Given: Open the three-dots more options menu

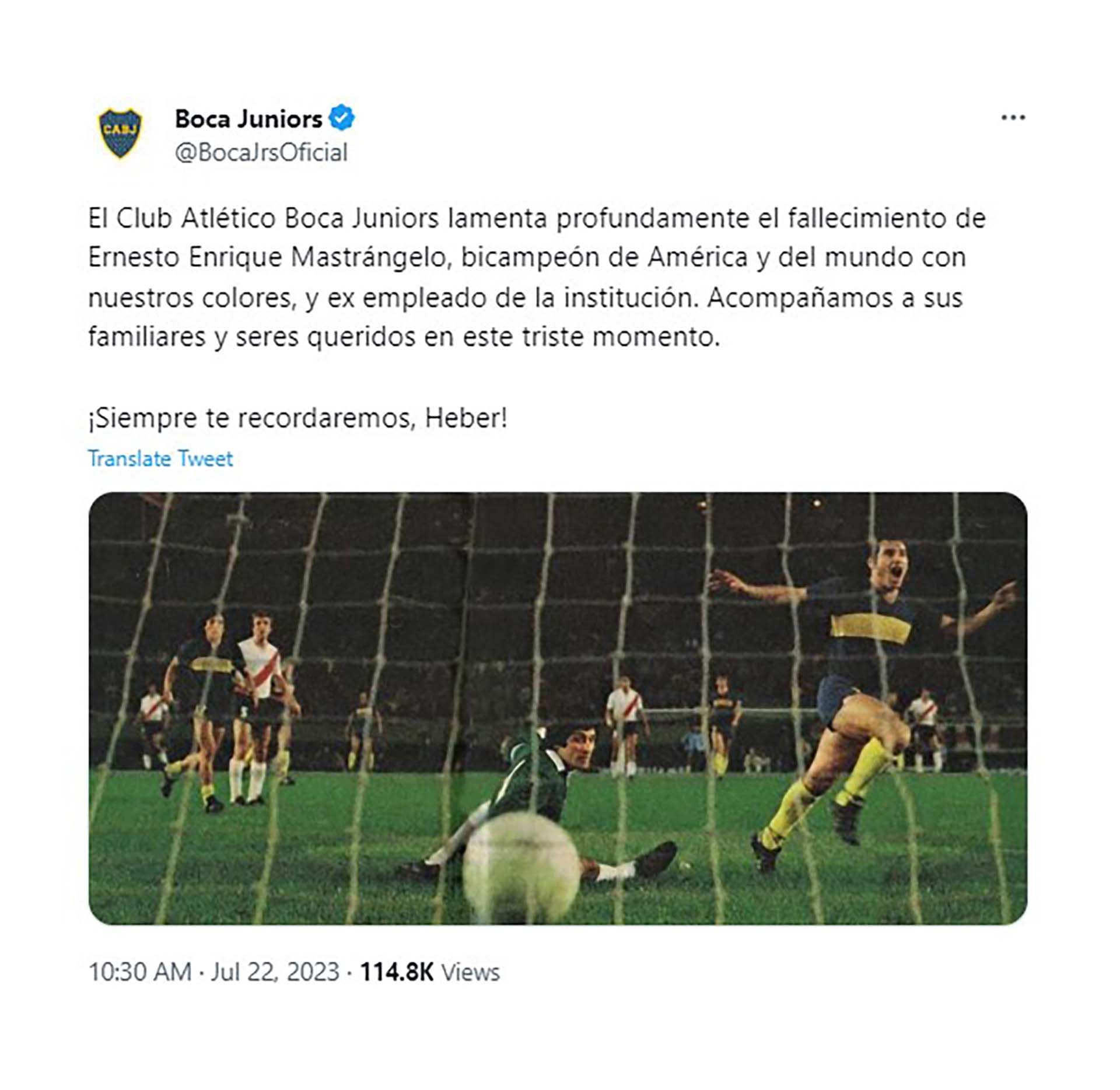Looking at the screenshot, I should [x=1013, y=118].
